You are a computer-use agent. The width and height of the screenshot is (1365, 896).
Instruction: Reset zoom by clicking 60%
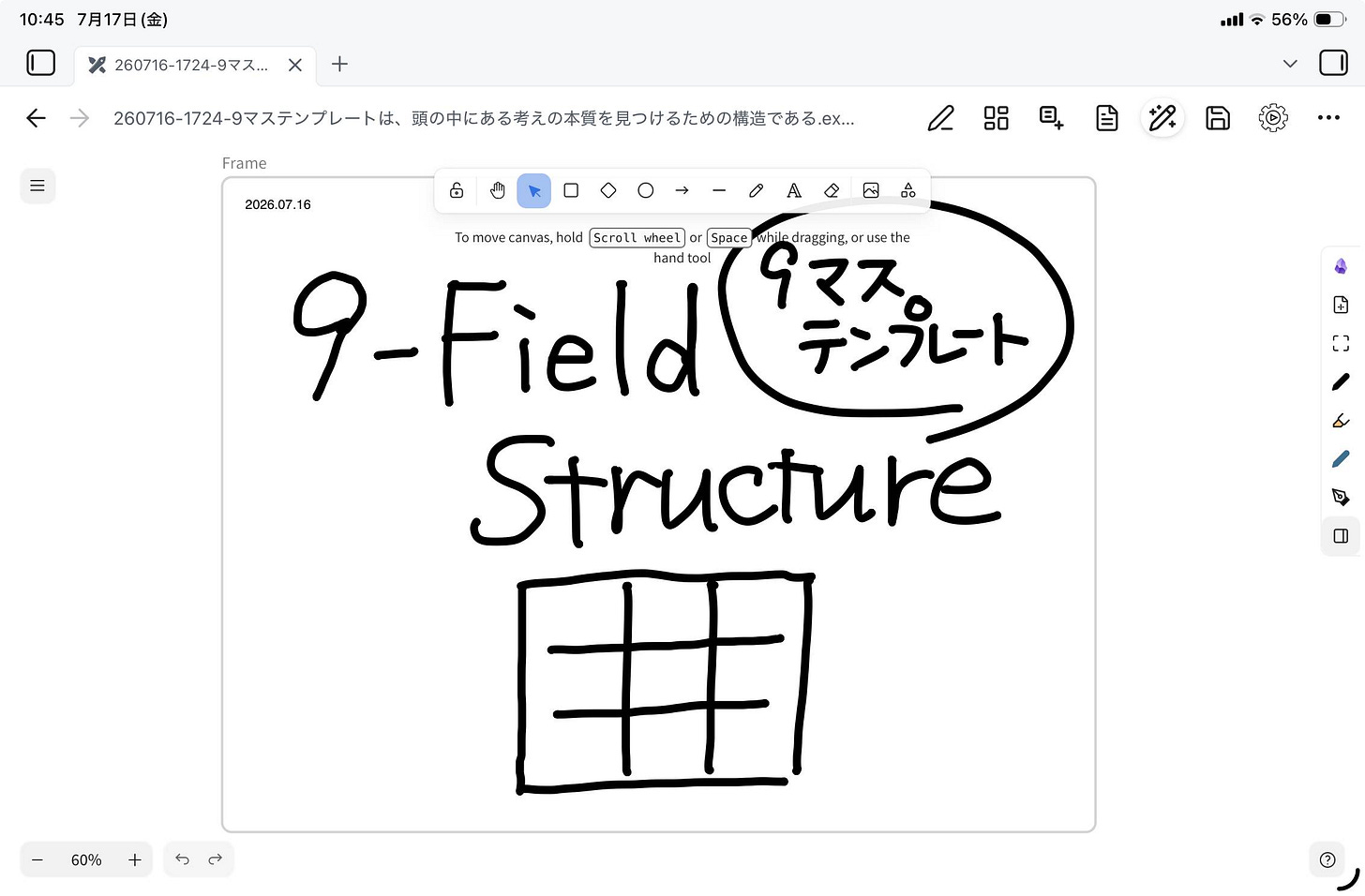tap(86, 859)
